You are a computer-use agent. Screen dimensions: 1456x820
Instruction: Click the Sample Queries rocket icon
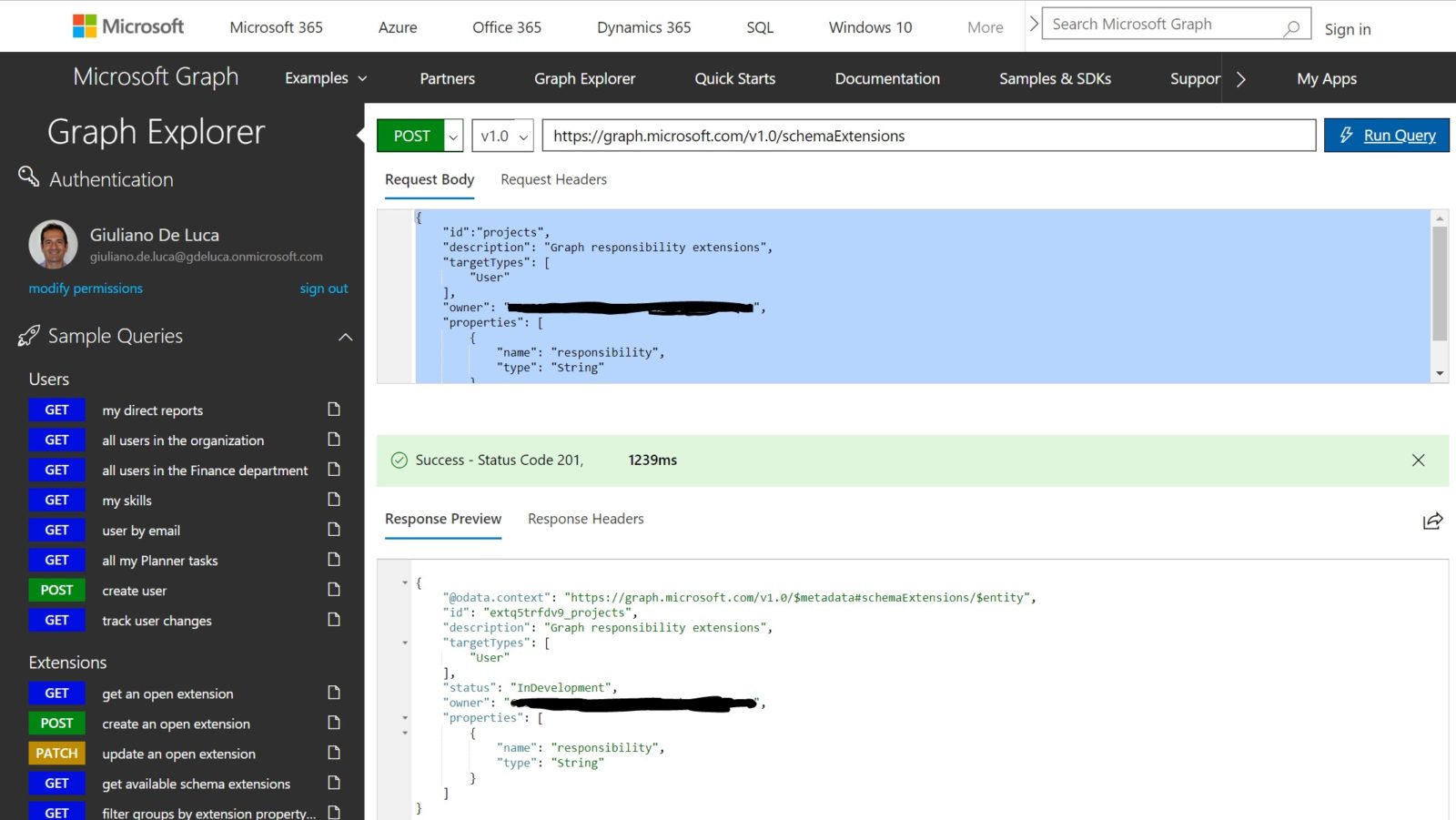[28, 336]
